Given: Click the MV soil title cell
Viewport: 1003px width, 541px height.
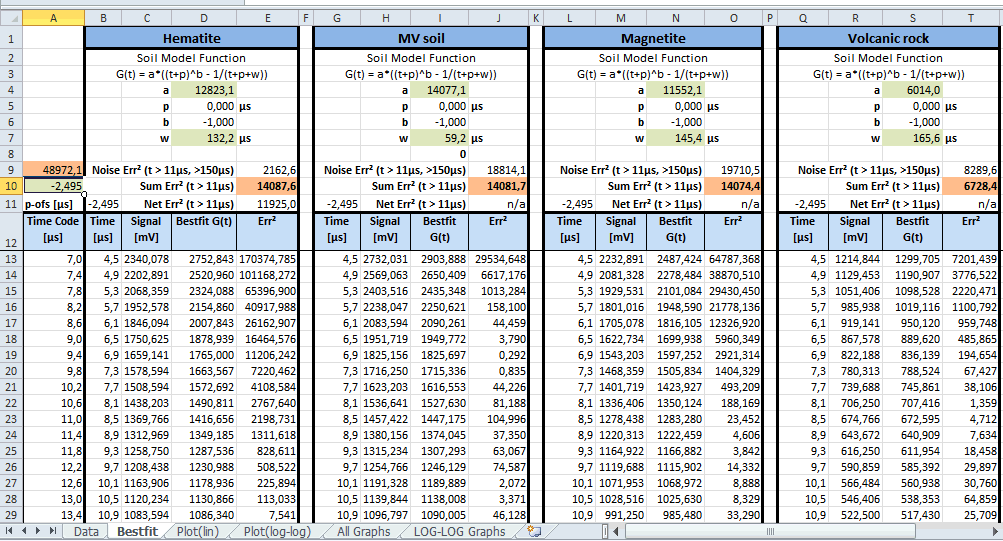Looking at the screenshot, I should point(421,38).
